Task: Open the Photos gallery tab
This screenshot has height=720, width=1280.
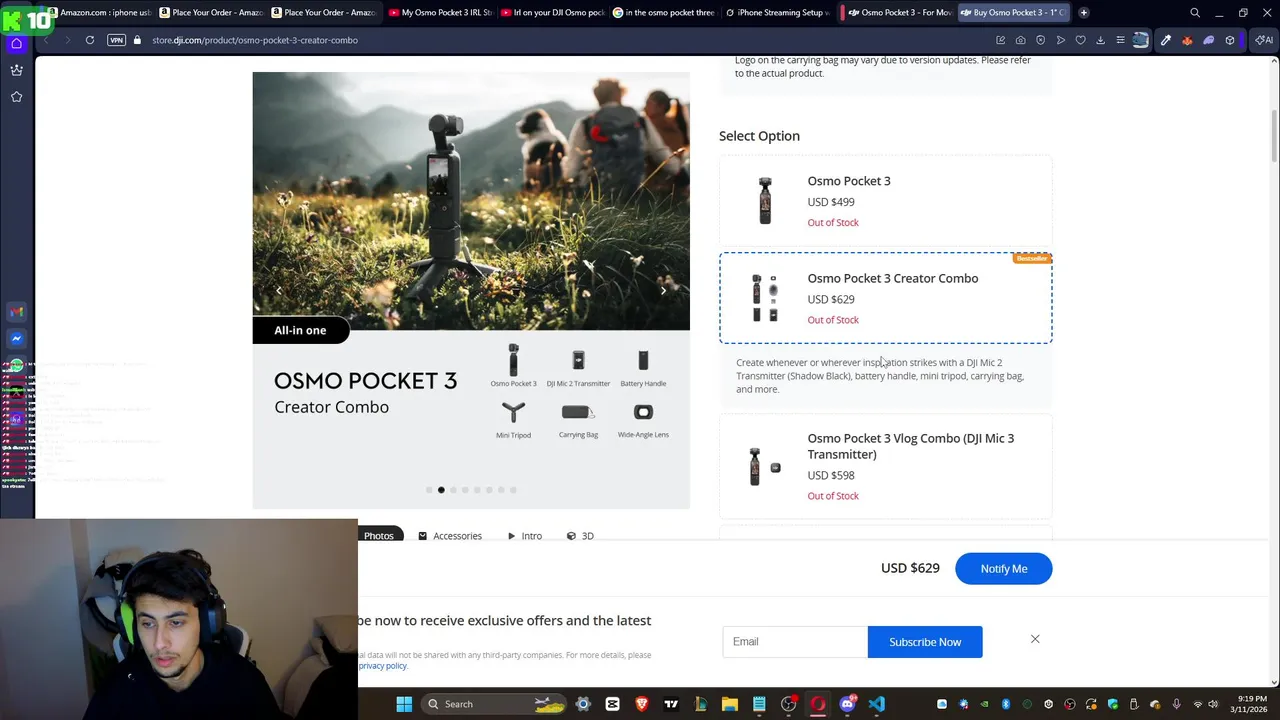Action: pyautogui.click(x=379, y=536)
